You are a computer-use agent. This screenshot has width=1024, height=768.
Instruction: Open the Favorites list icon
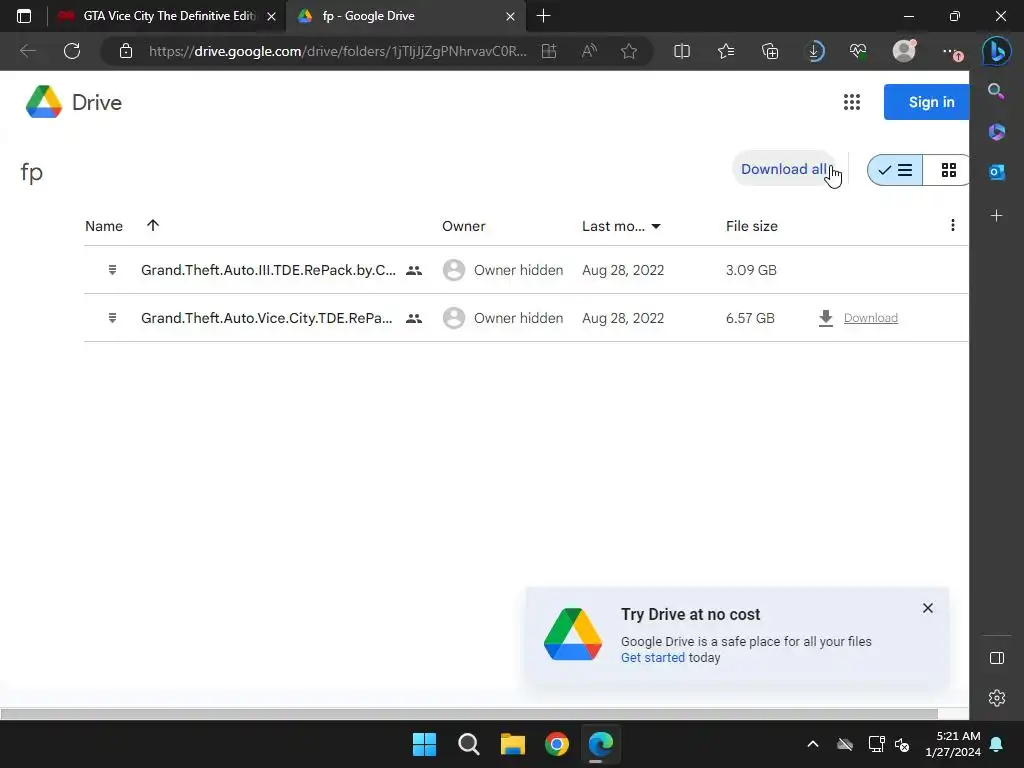726,51
